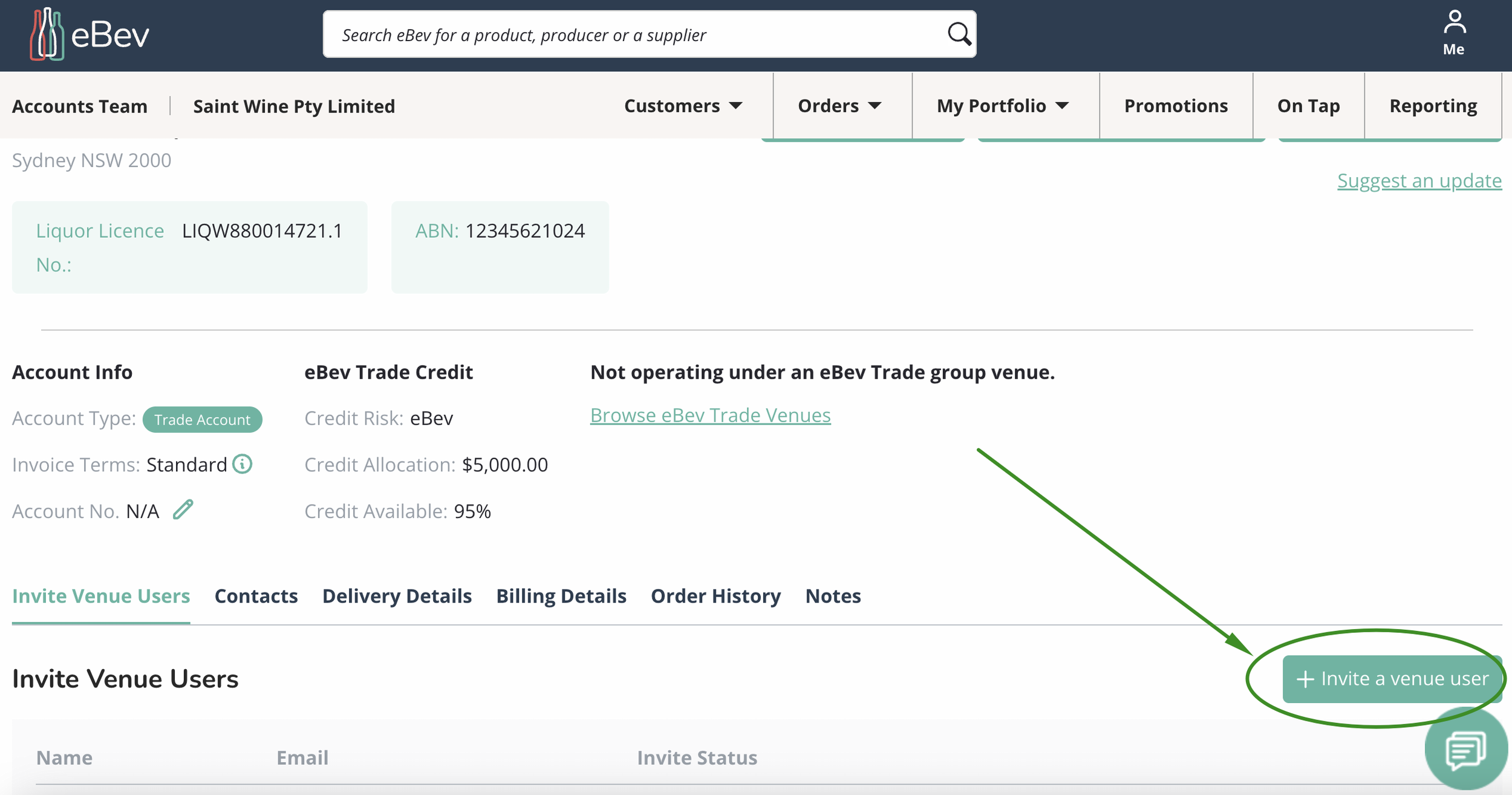The height and width of the screenshot is (795, 1512).
Task: Click the Invite a venue user button
Action: click(1392, 679)
